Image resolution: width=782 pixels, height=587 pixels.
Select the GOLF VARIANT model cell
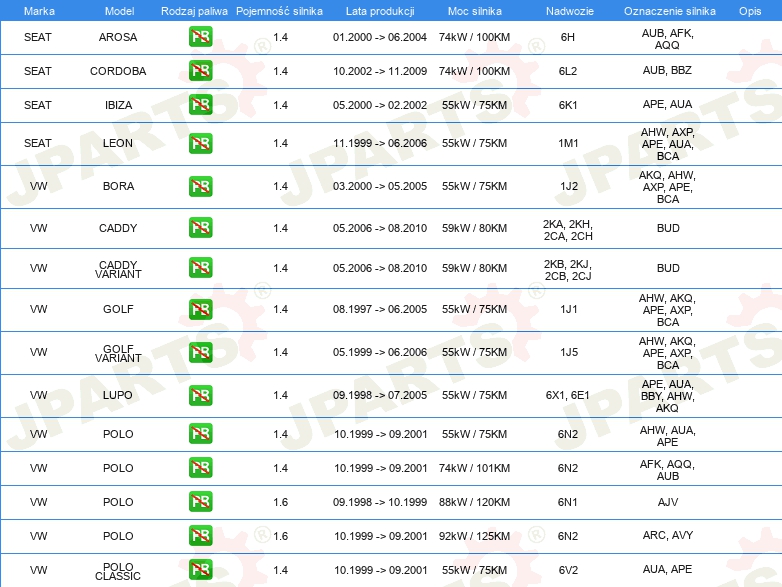click(x=118, y=353)
